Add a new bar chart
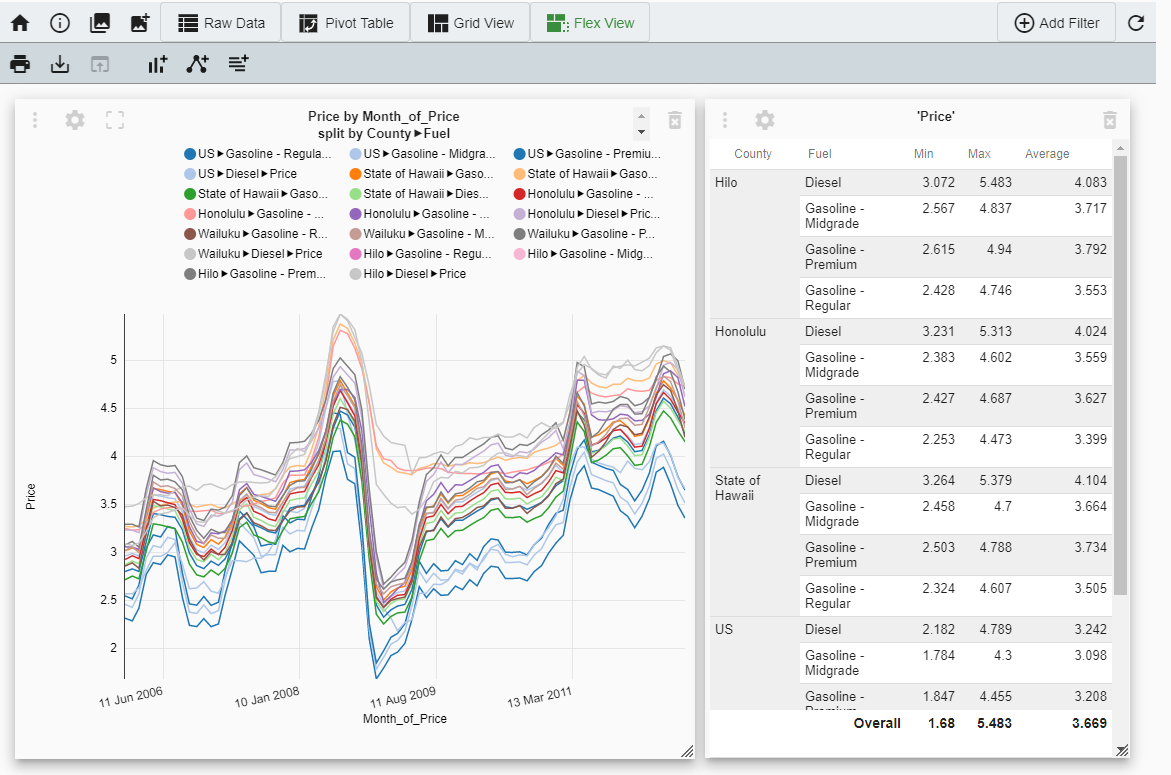 pos(157,64)
